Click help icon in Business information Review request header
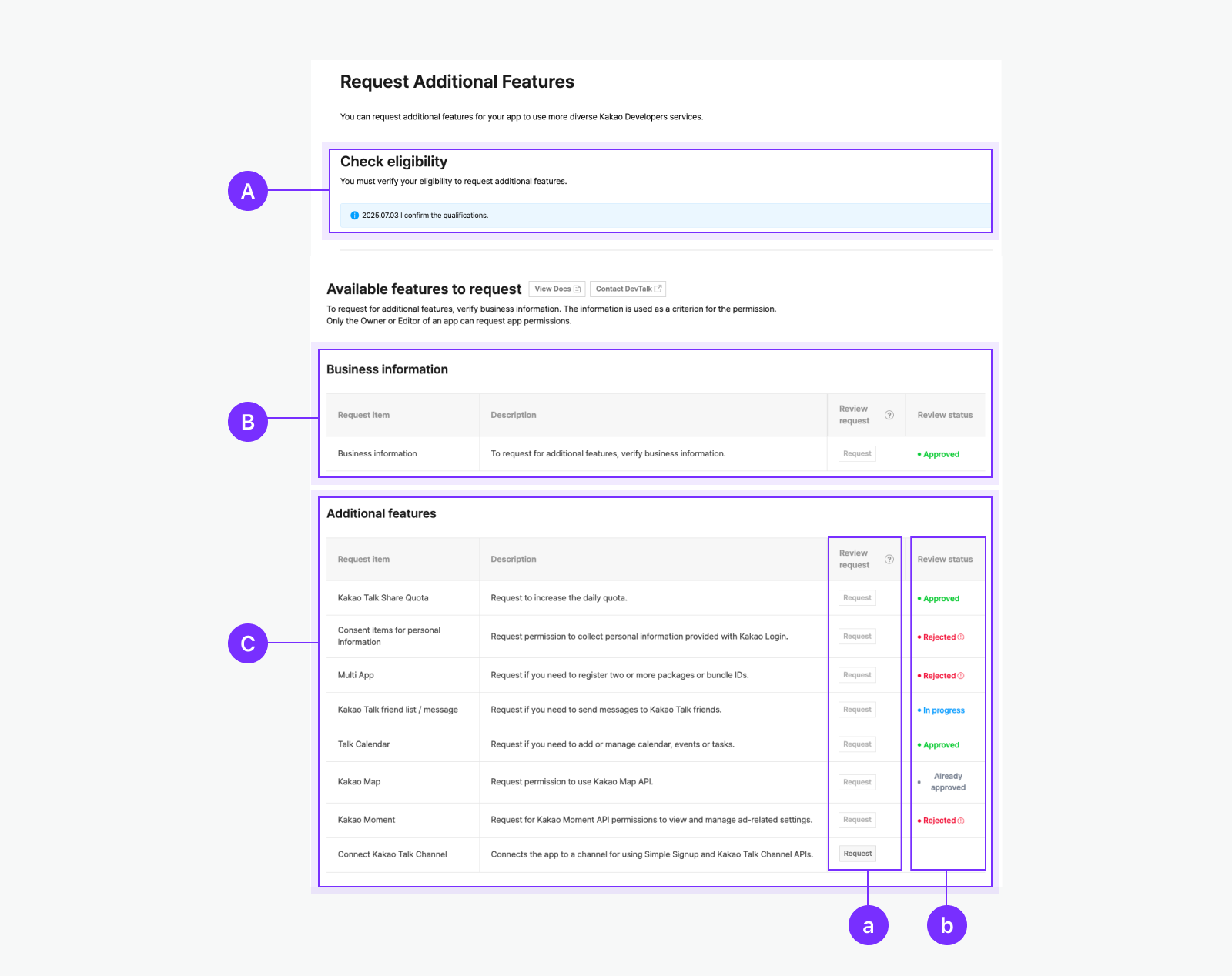The width and height of the screenshot is (1232, 976). click(x=889, y=415)
